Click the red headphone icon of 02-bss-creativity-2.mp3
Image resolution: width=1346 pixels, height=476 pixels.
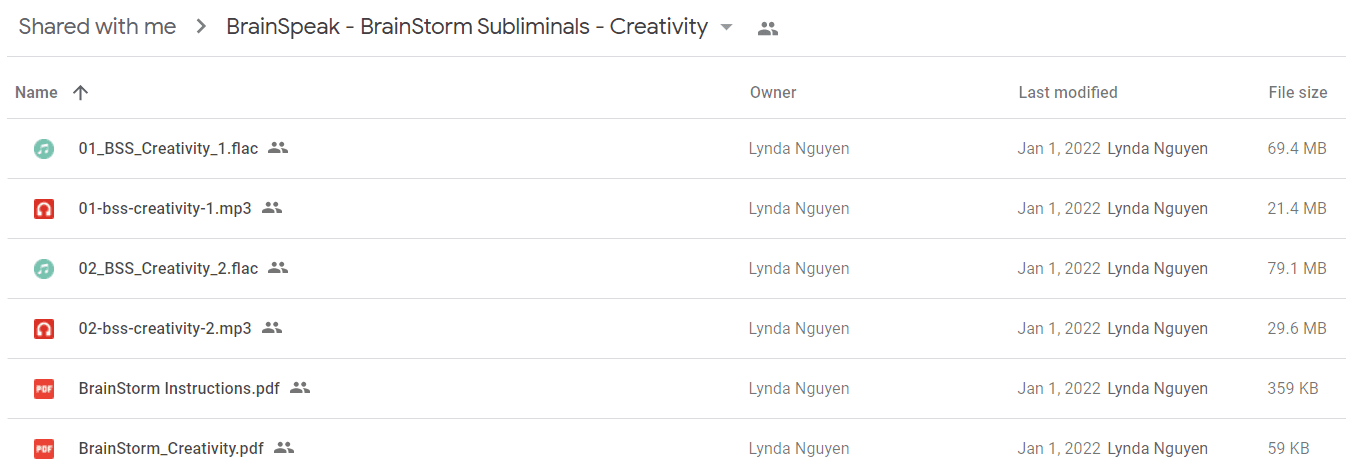pyautogui.click(x=43, y=329)
